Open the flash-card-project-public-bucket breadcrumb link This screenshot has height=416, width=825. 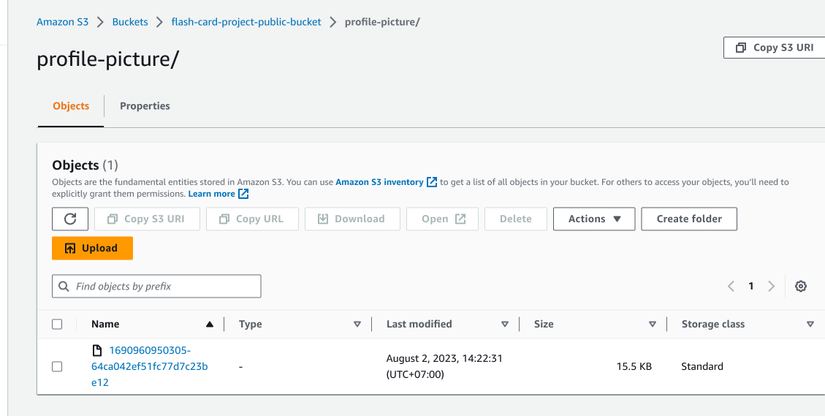coord(244,22)
